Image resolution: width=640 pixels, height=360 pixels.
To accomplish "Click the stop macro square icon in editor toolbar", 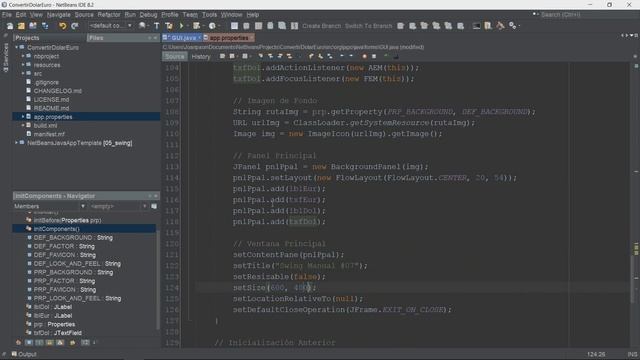I will pyautogui.click(x=374, y=56).
